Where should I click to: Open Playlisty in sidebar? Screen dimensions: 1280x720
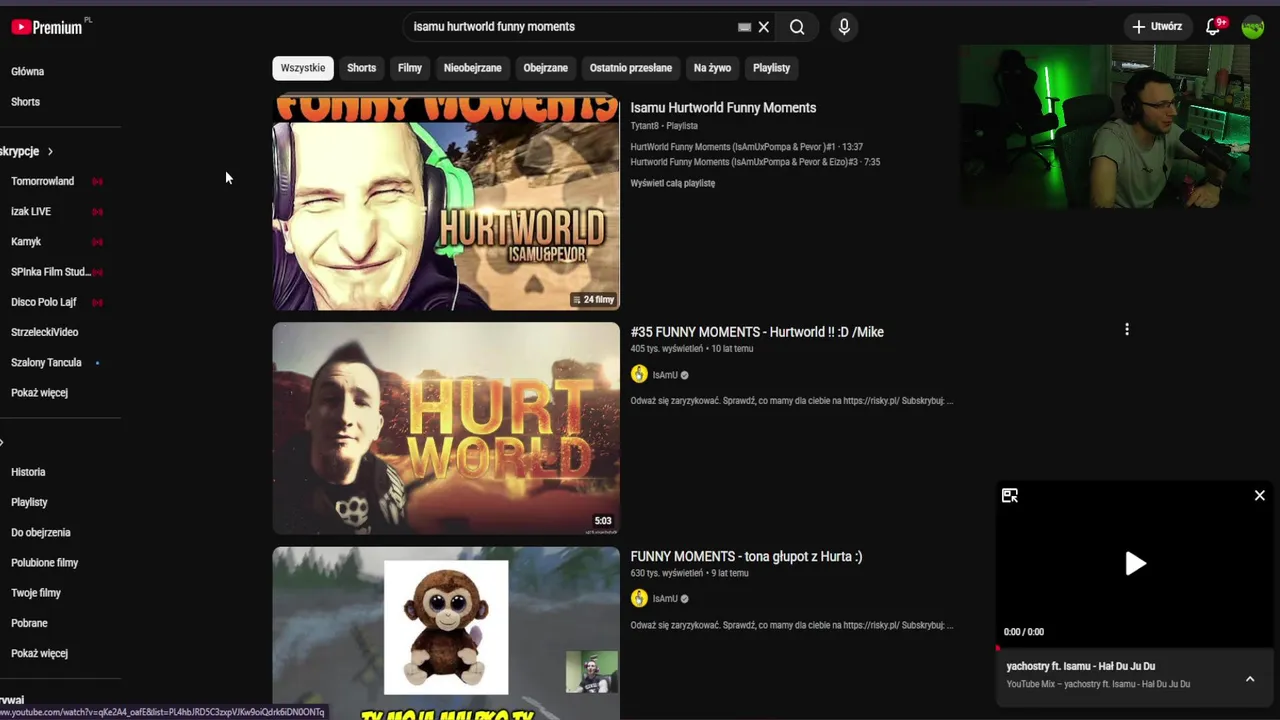[29, 502]
